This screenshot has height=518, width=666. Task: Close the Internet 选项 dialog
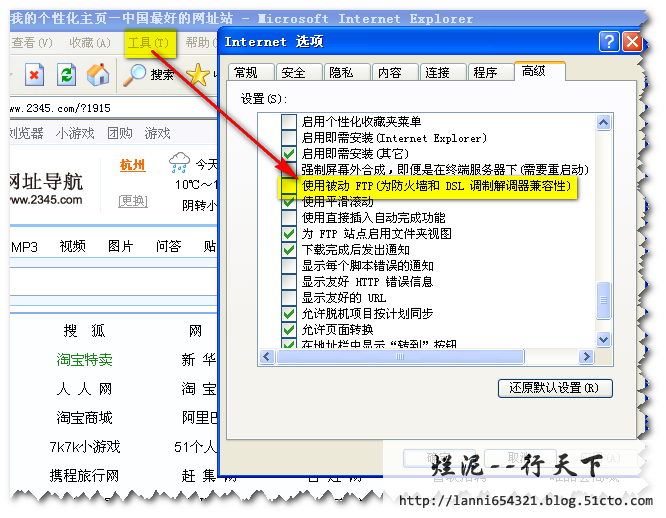point(631,42)
